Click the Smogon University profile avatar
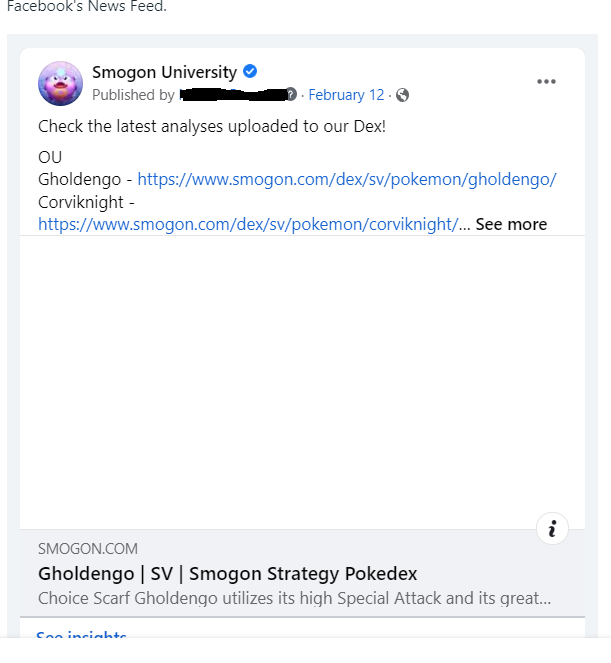This screenshot has height=663, width=611. click(60, 83)
